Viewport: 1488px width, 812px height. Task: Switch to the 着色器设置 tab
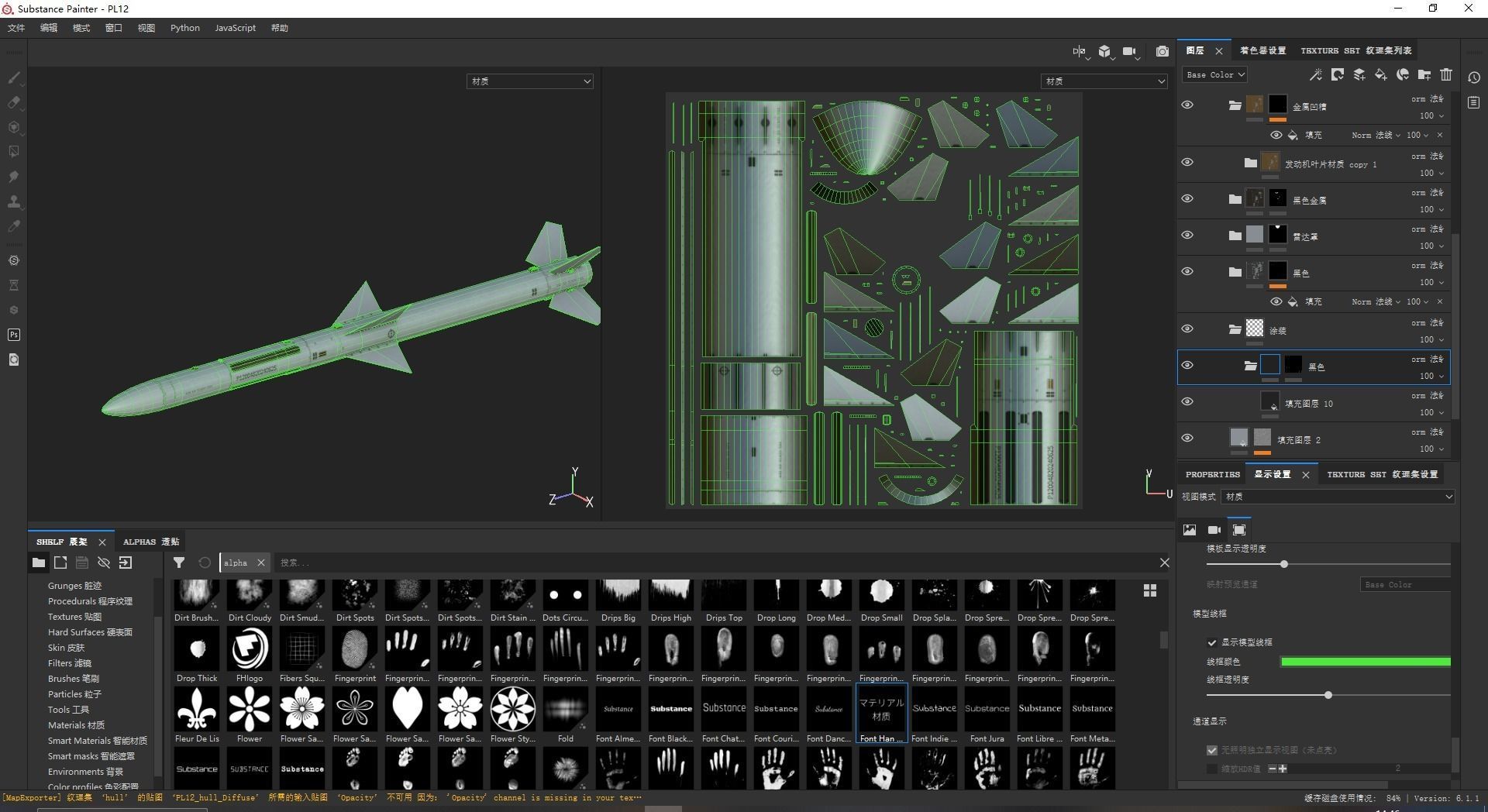tap(1262, 50)
